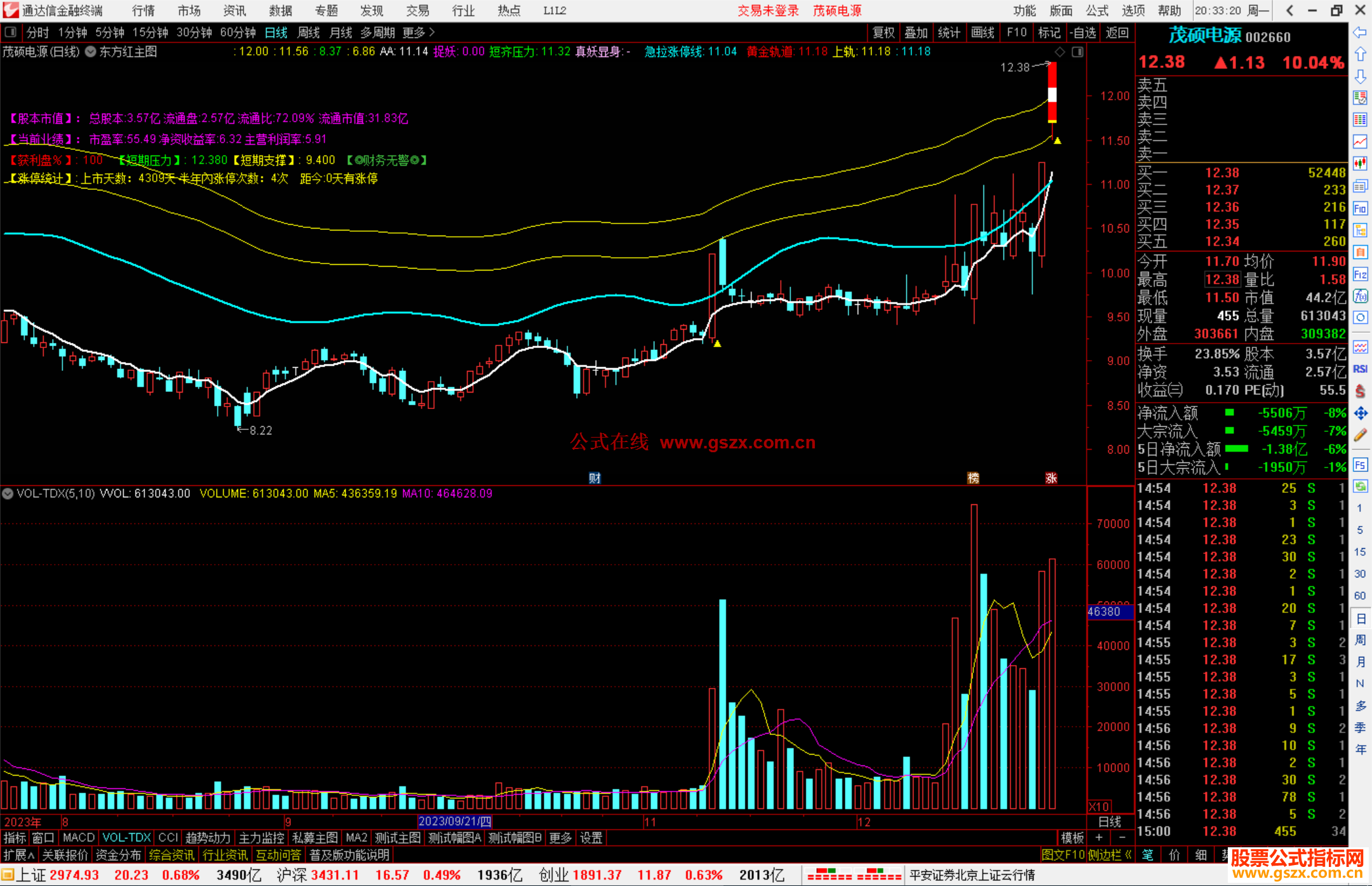1372x886 pixels.
Task: Click the F12 trading sidebar icon
Action: tap(1360, 274)
